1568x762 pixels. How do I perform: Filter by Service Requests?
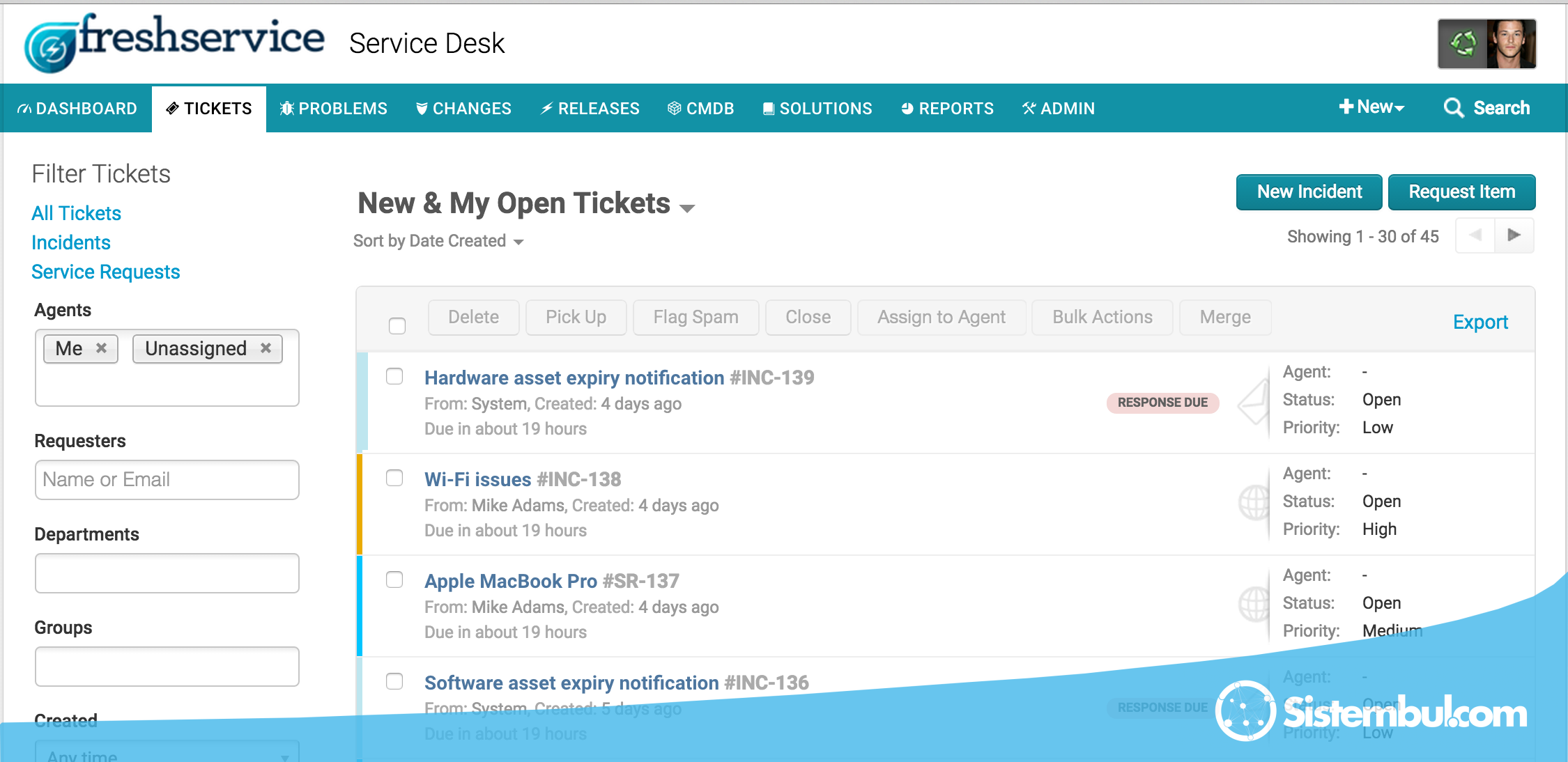tap(105, 272)
